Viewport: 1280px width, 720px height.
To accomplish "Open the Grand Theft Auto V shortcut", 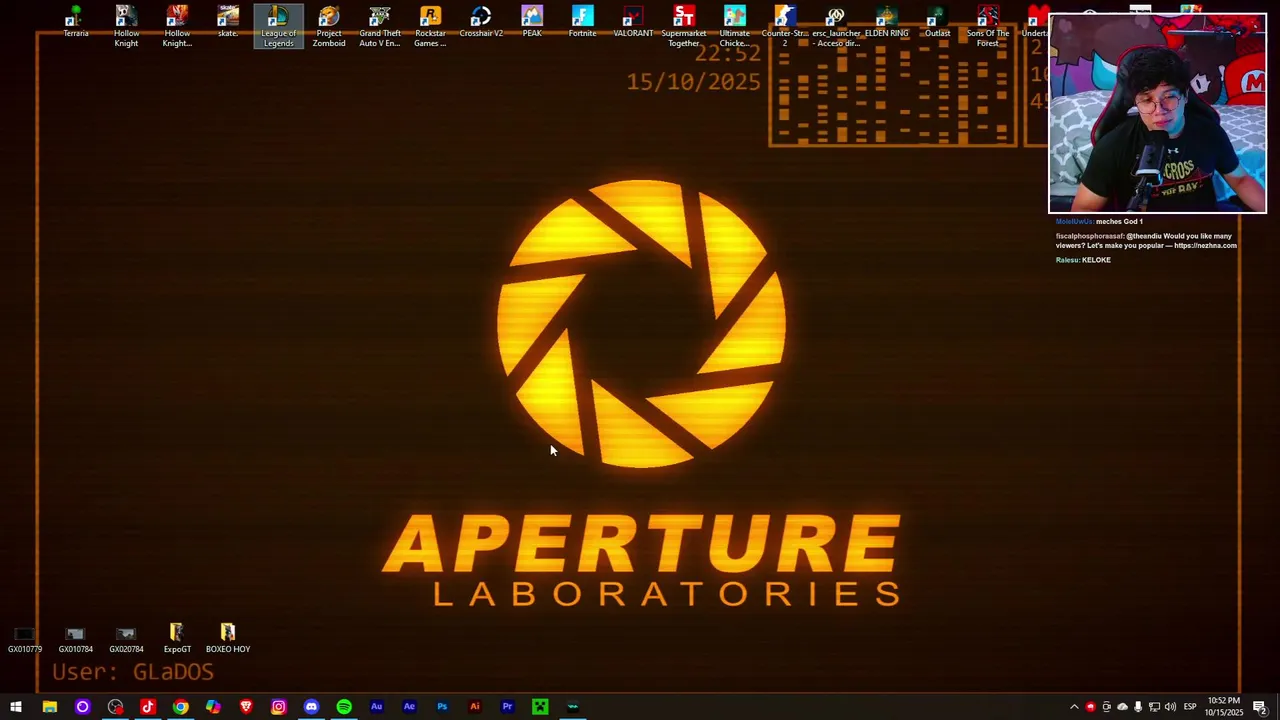I will 379,27.
